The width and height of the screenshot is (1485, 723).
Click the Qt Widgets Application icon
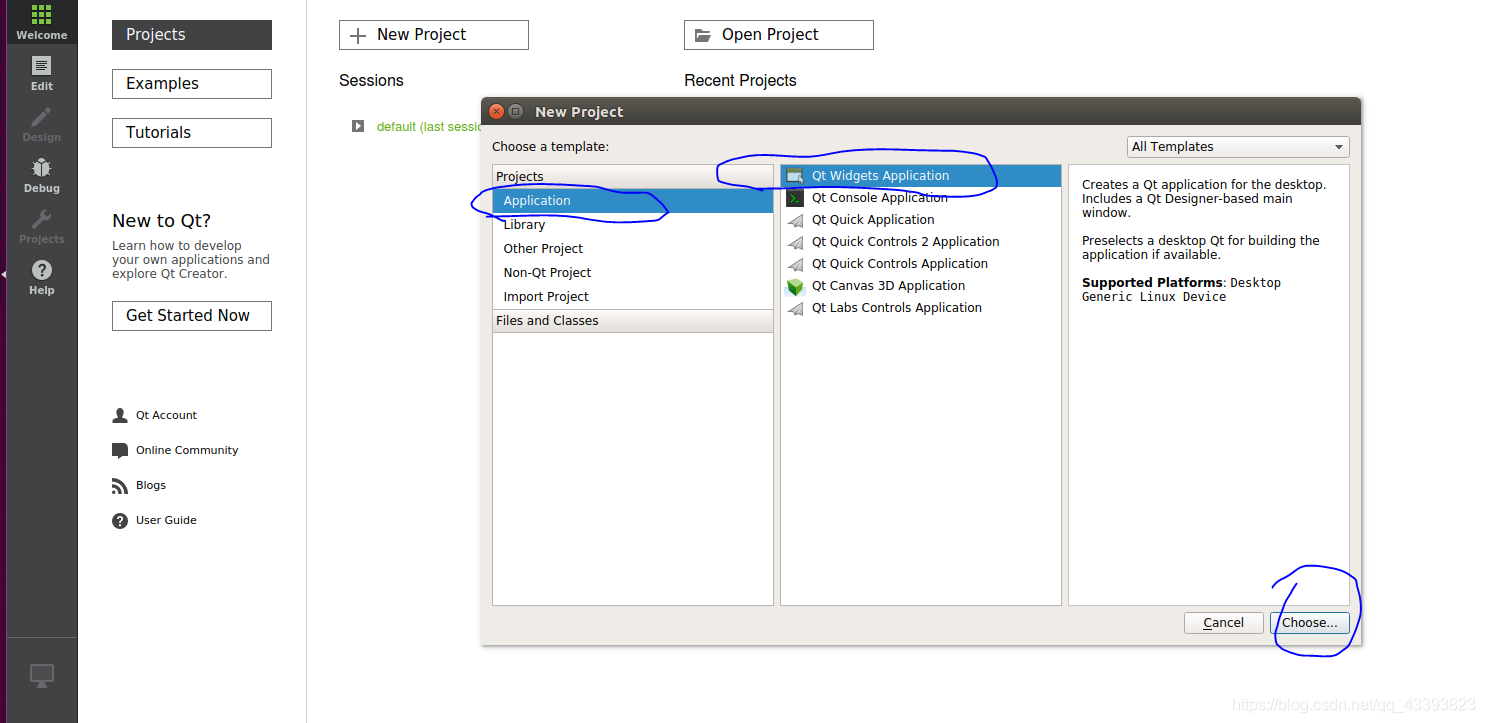click(x=795, y=176)
